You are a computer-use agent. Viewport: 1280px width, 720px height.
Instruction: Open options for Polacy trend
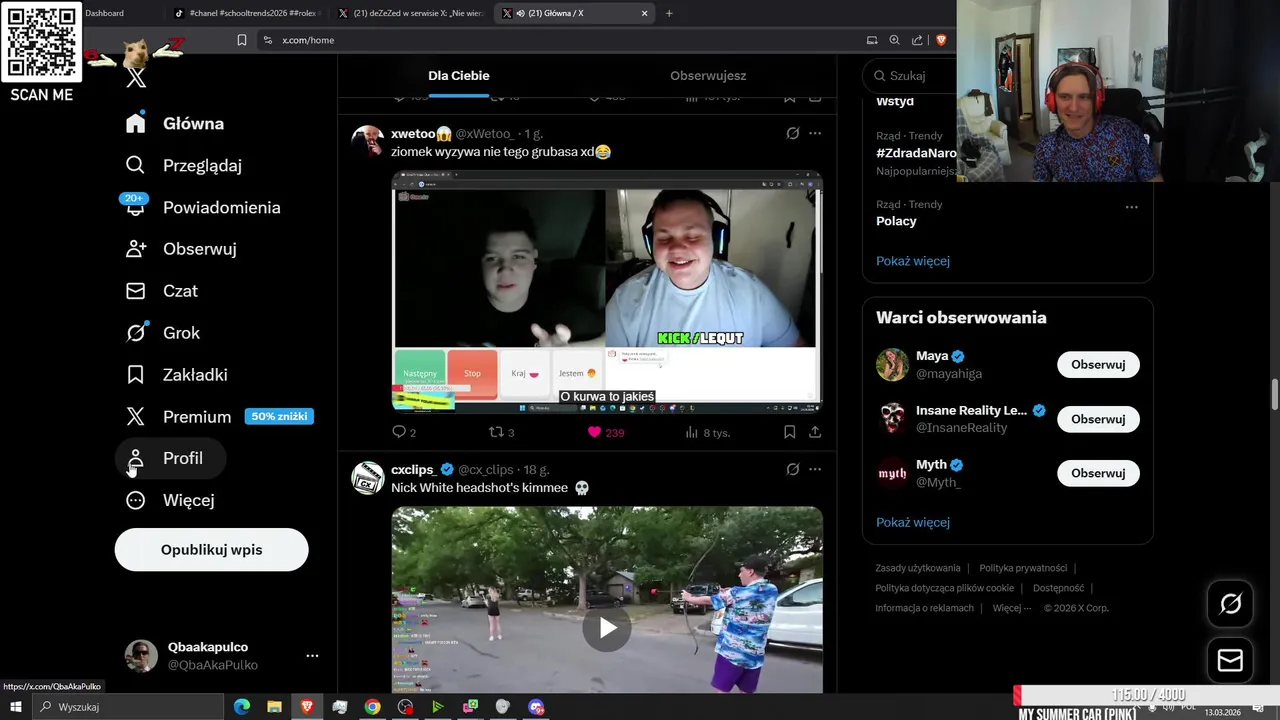pyautogui.click(x=1131, y=207)
